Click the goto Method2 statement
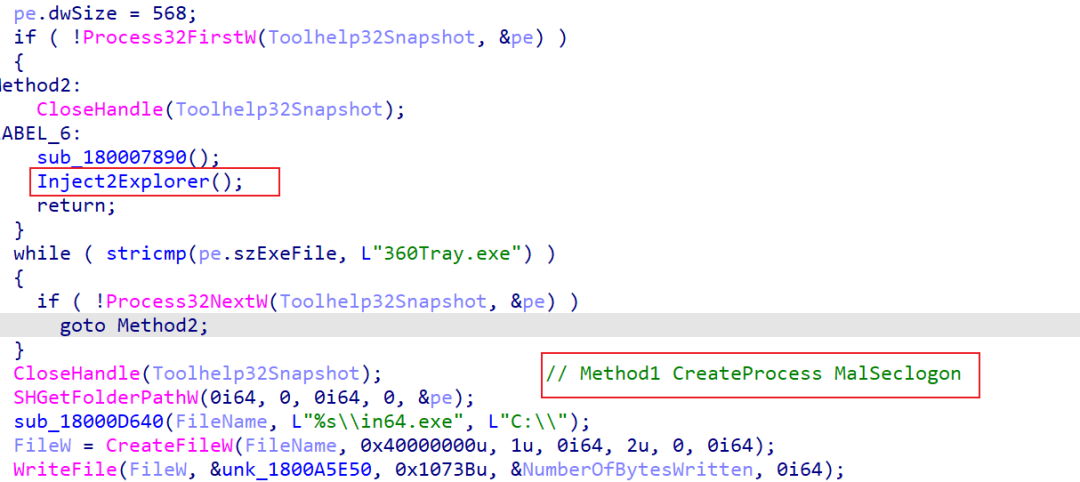Viewport: 1080px width, 482px height. tap(134, 325)
